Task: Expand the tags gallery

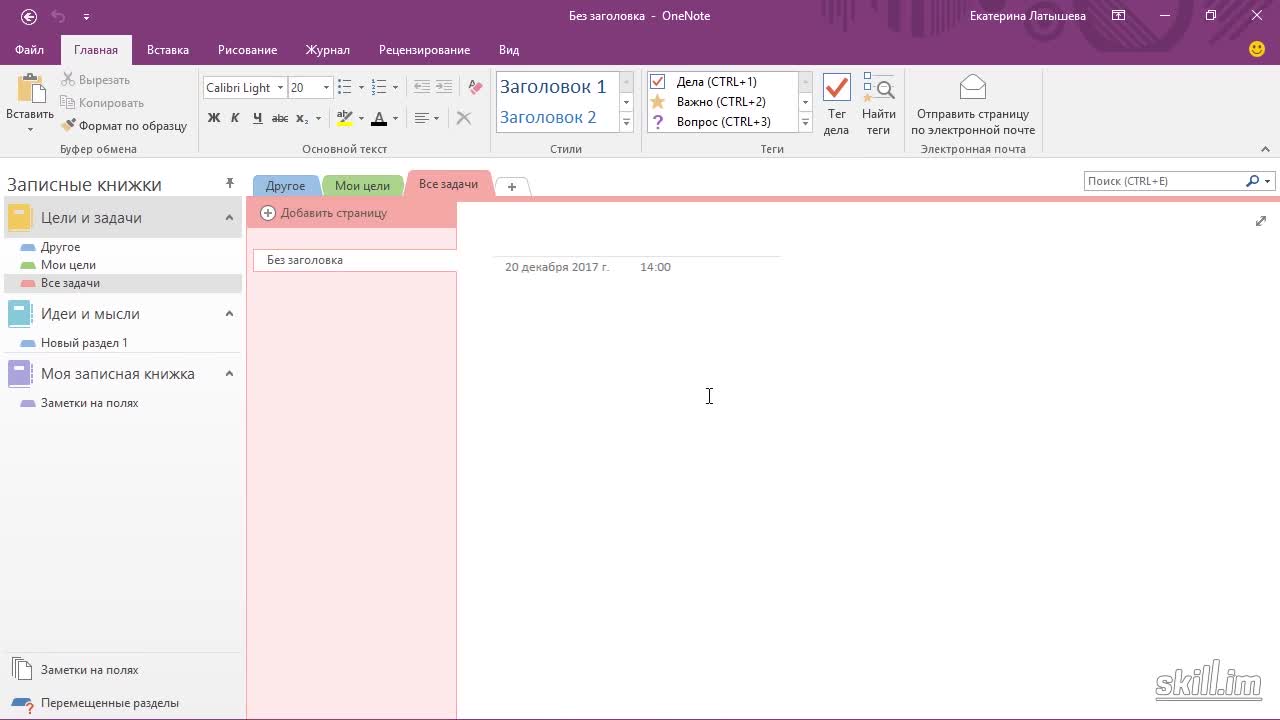Action: (805, 123)
